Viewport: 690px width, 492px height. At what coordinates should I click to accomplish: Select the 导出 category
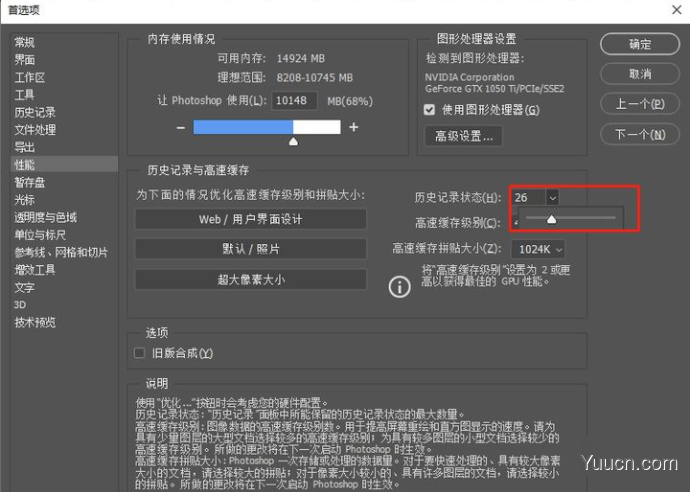[x=24, y=147]
